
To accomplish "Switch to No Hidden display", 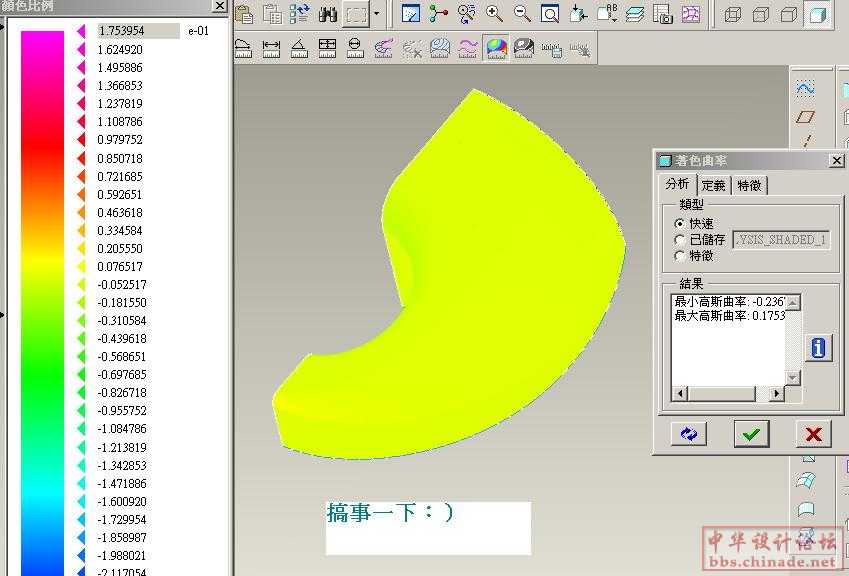I will (x=789, y=14).
